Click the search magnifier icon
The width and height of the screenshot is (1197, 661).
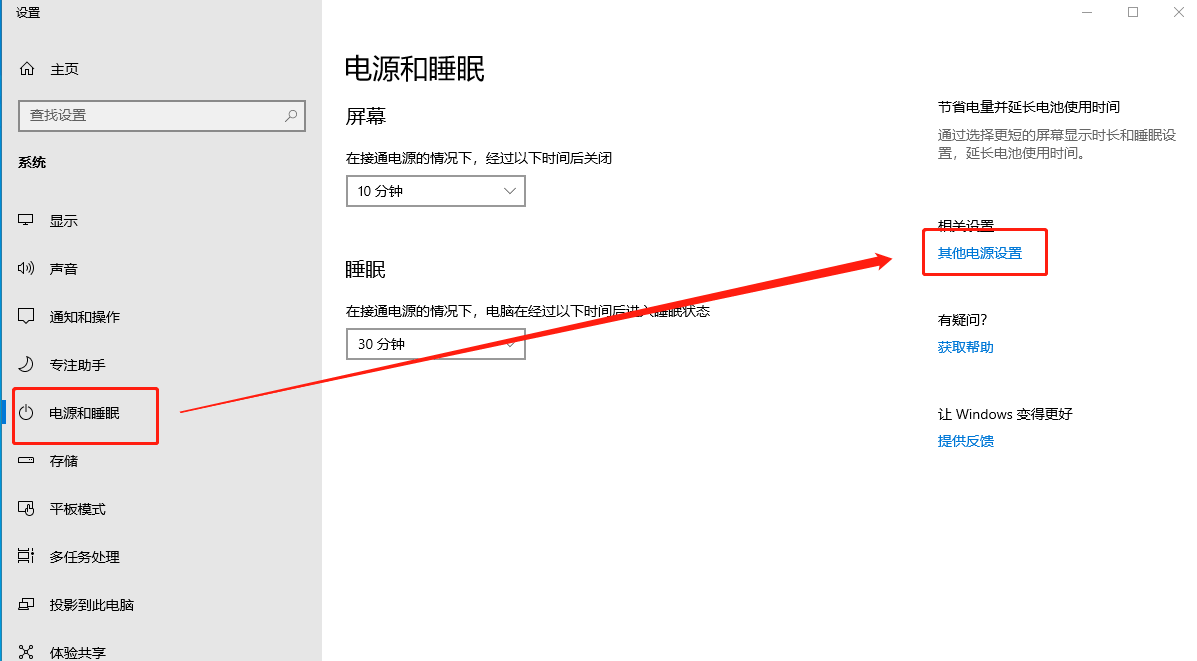[290, 116]
